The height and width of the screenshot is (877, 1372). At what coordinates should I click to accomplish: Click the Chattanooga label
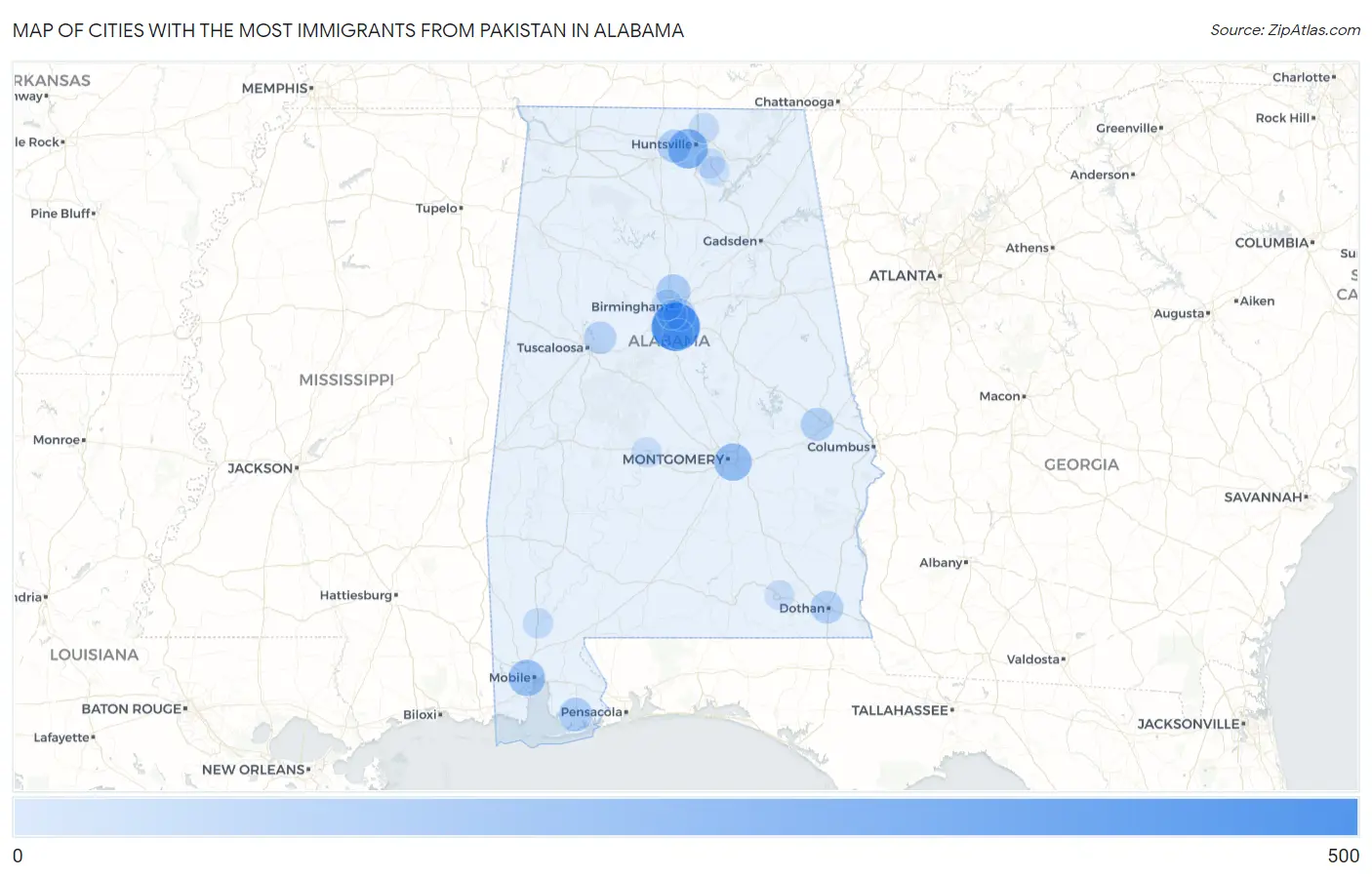[x=794, y=101]
